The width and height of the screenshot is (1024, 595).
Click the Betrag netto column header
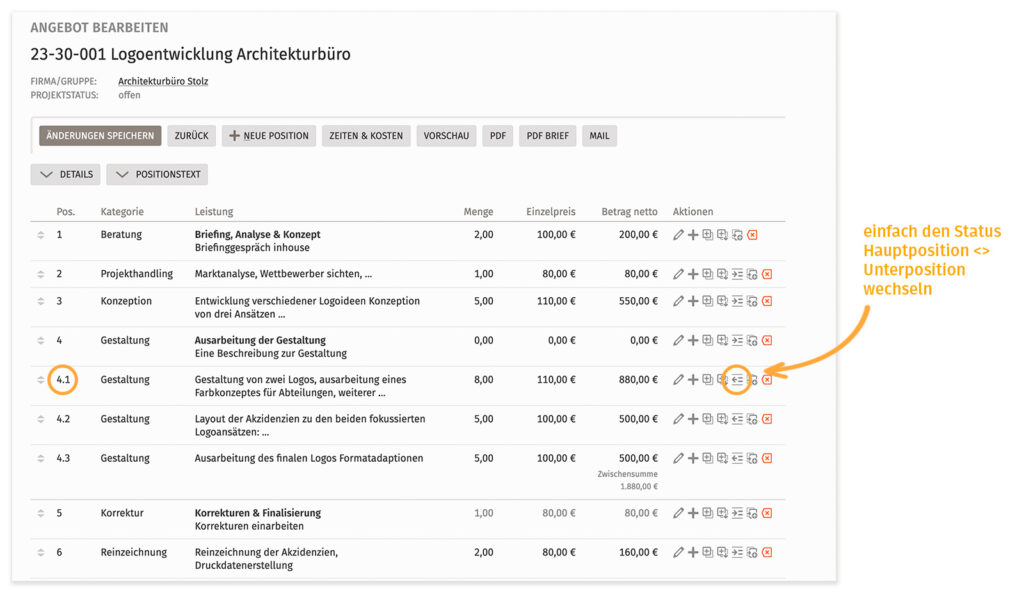(x=630, y=212)
